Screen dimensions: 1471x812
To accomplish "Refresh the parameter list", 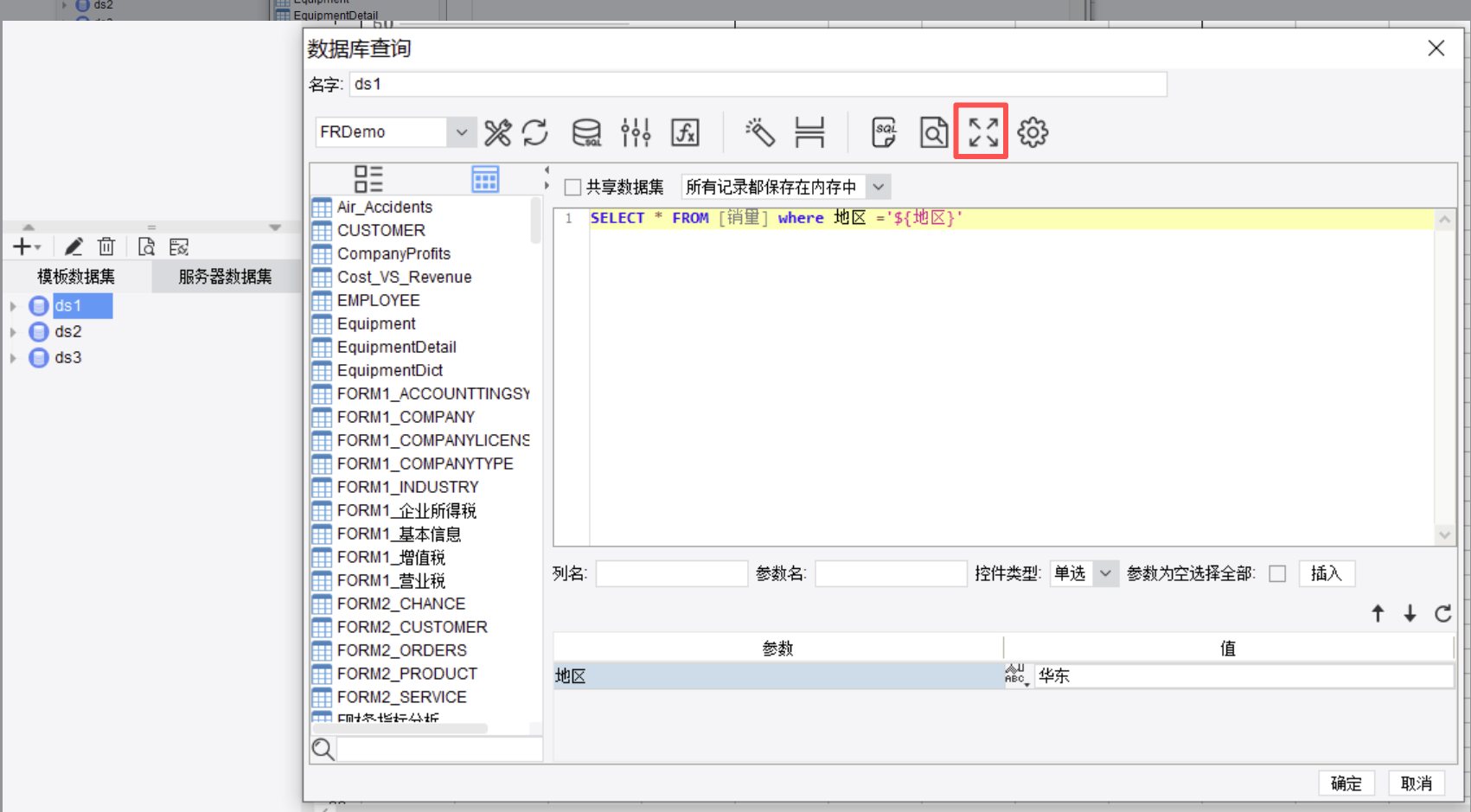I will (x=1442, y=613).
